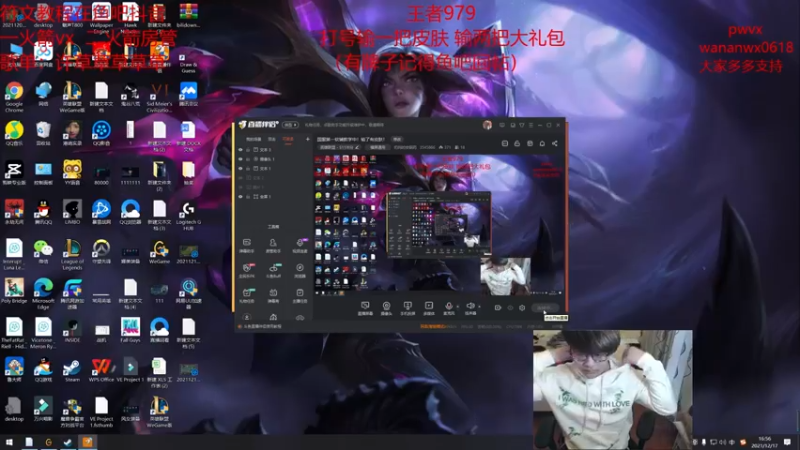Click the share icon above stream preview

tap(555, 143)
